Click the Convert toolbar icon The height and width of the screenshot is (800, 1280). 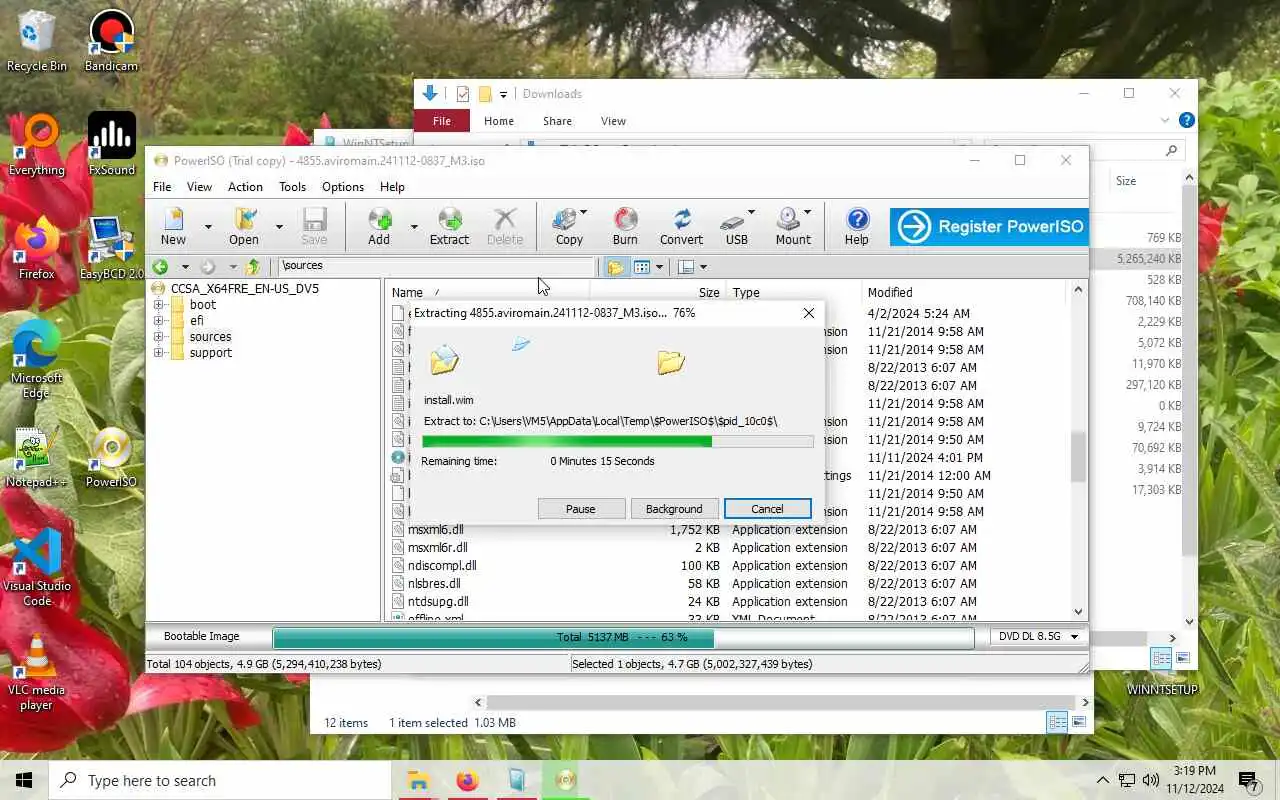(x=681, y=226)
